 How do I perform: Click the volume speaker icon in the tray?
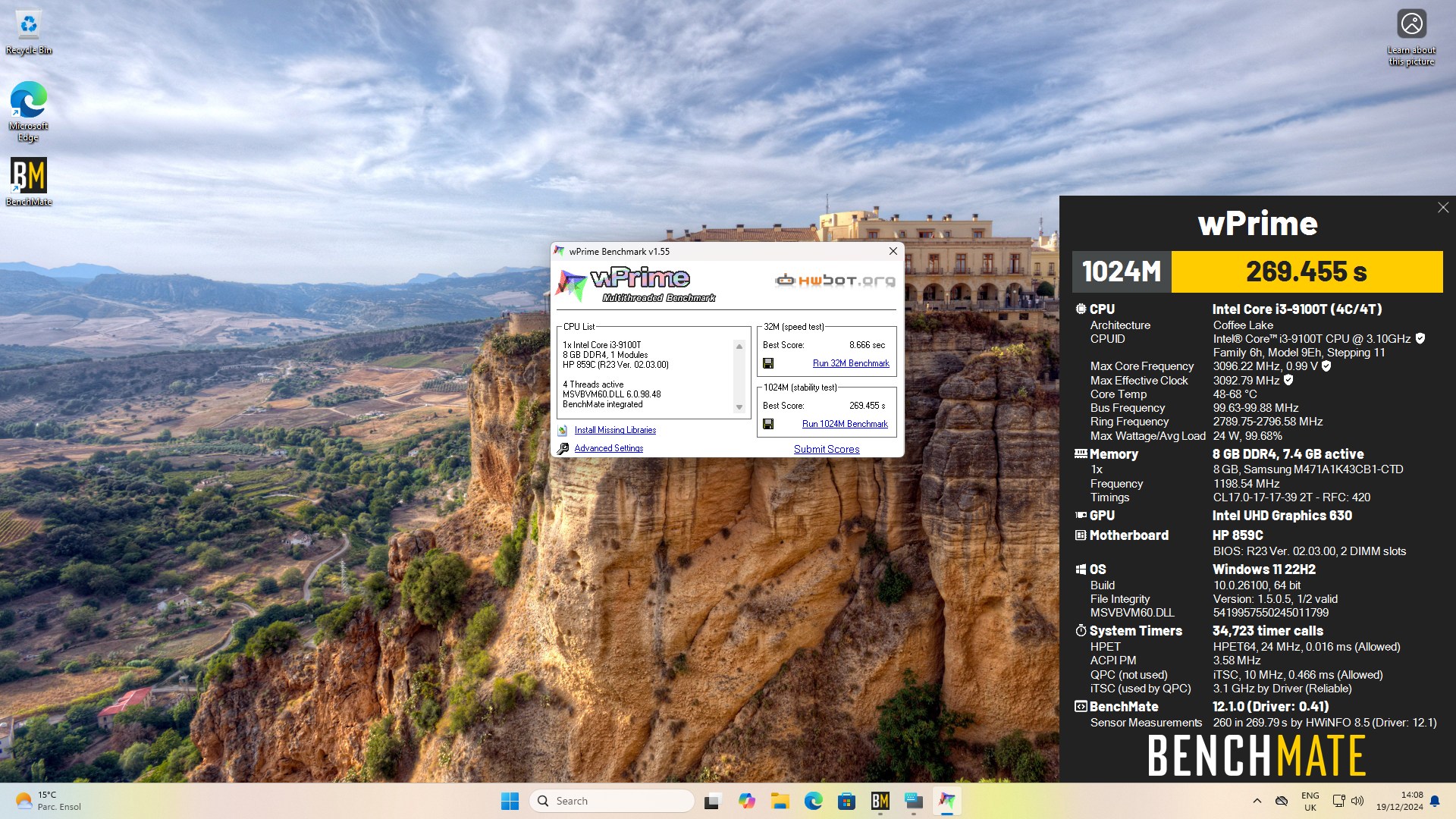[x=1357, y=801]
